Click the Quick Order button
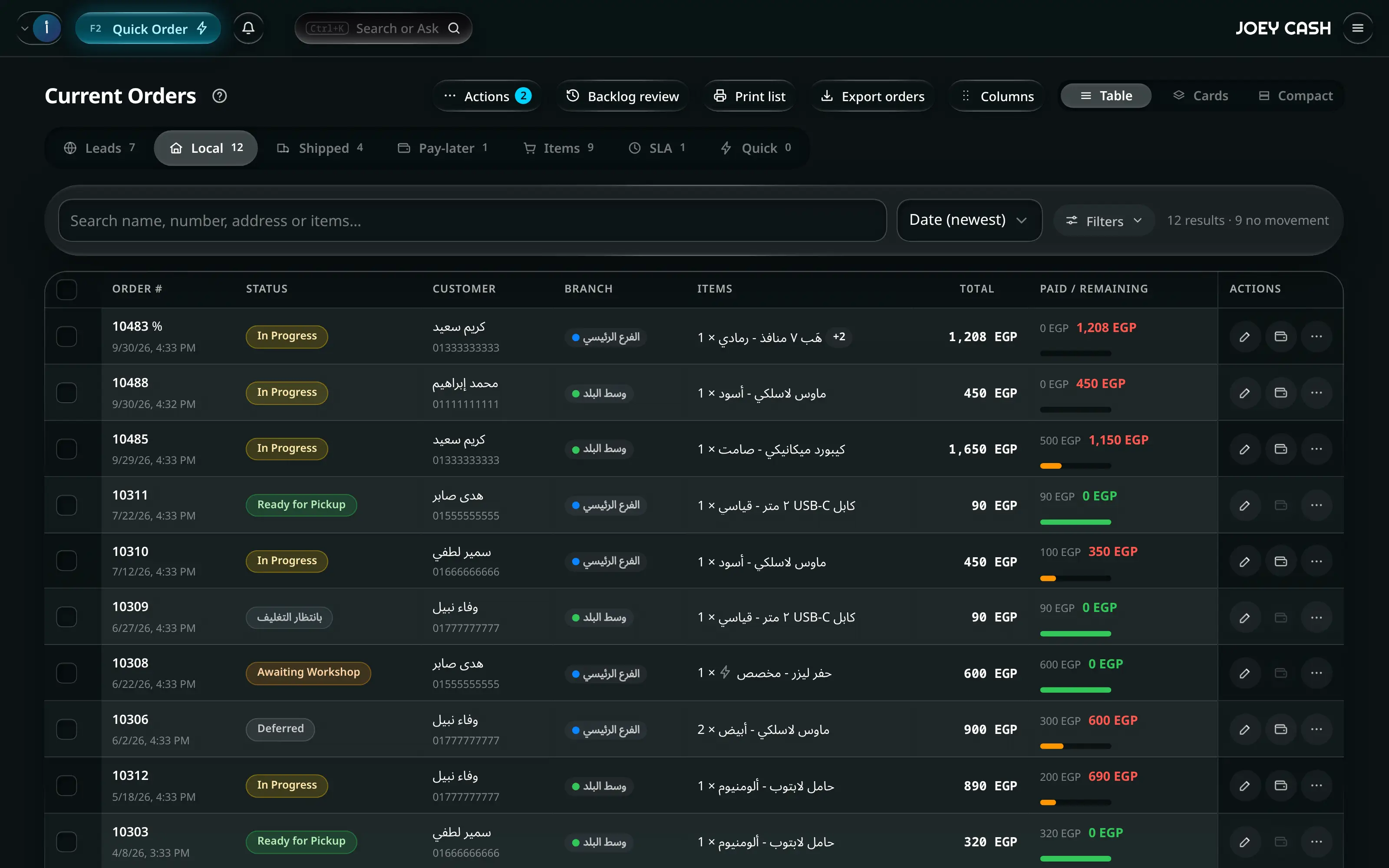This screenshot has height=868, width=1389. [148, 28]
